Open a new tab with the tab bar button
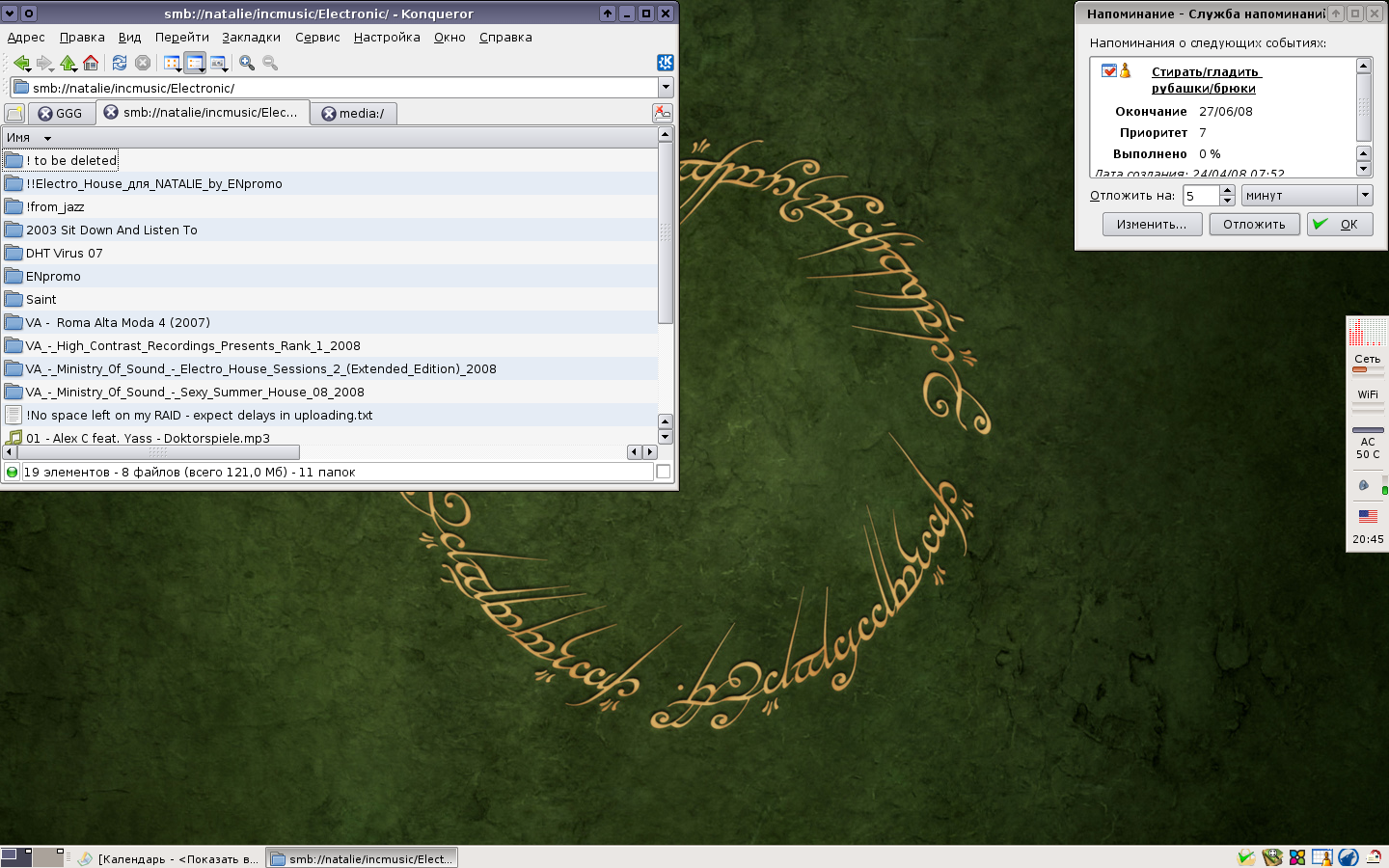 tap(14, 114)
